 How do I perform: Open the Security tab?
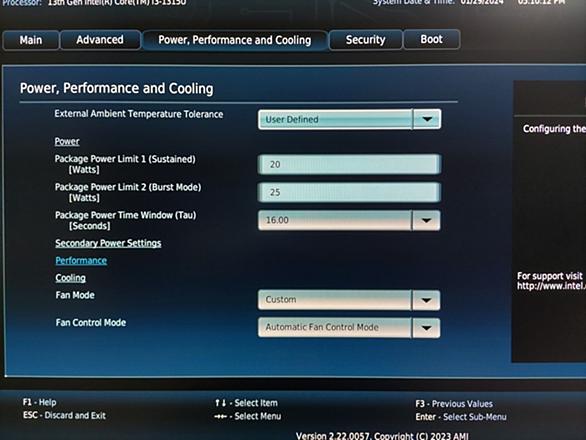[x=366, y=40]
